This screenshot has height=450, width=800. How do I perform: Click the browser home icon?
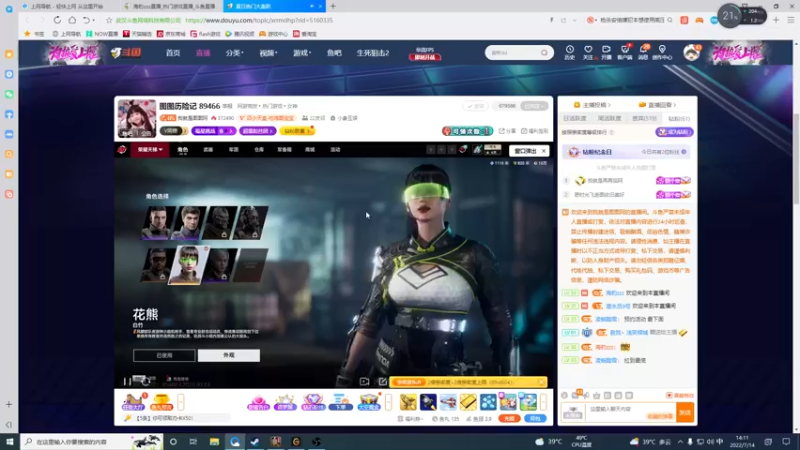tap(72, 20)
